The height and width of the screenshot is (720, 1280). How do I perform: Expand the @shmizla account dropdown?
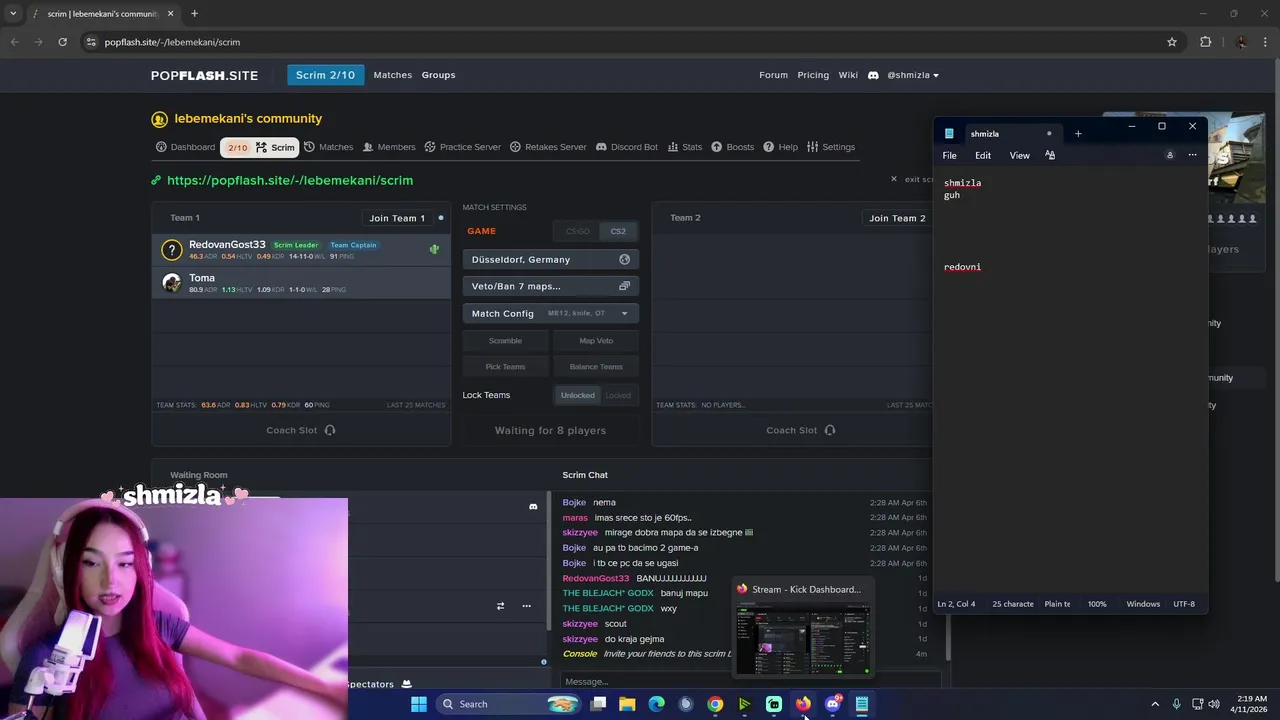(x=913, y=75)
